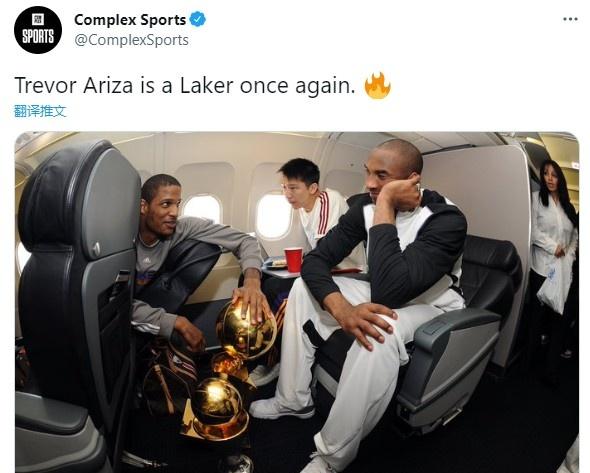
Task: Click the fire emoji in the tweet
Action: tap(377, 85)
